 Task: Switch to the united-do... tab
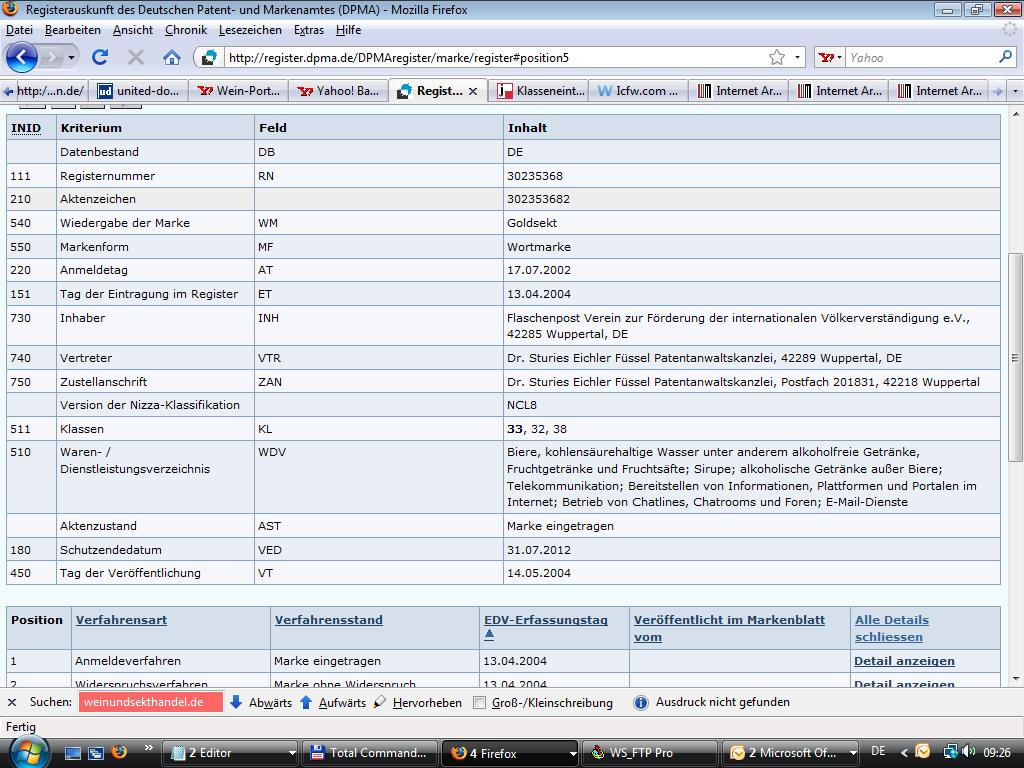pyautogui.click(x=138, y=91)
